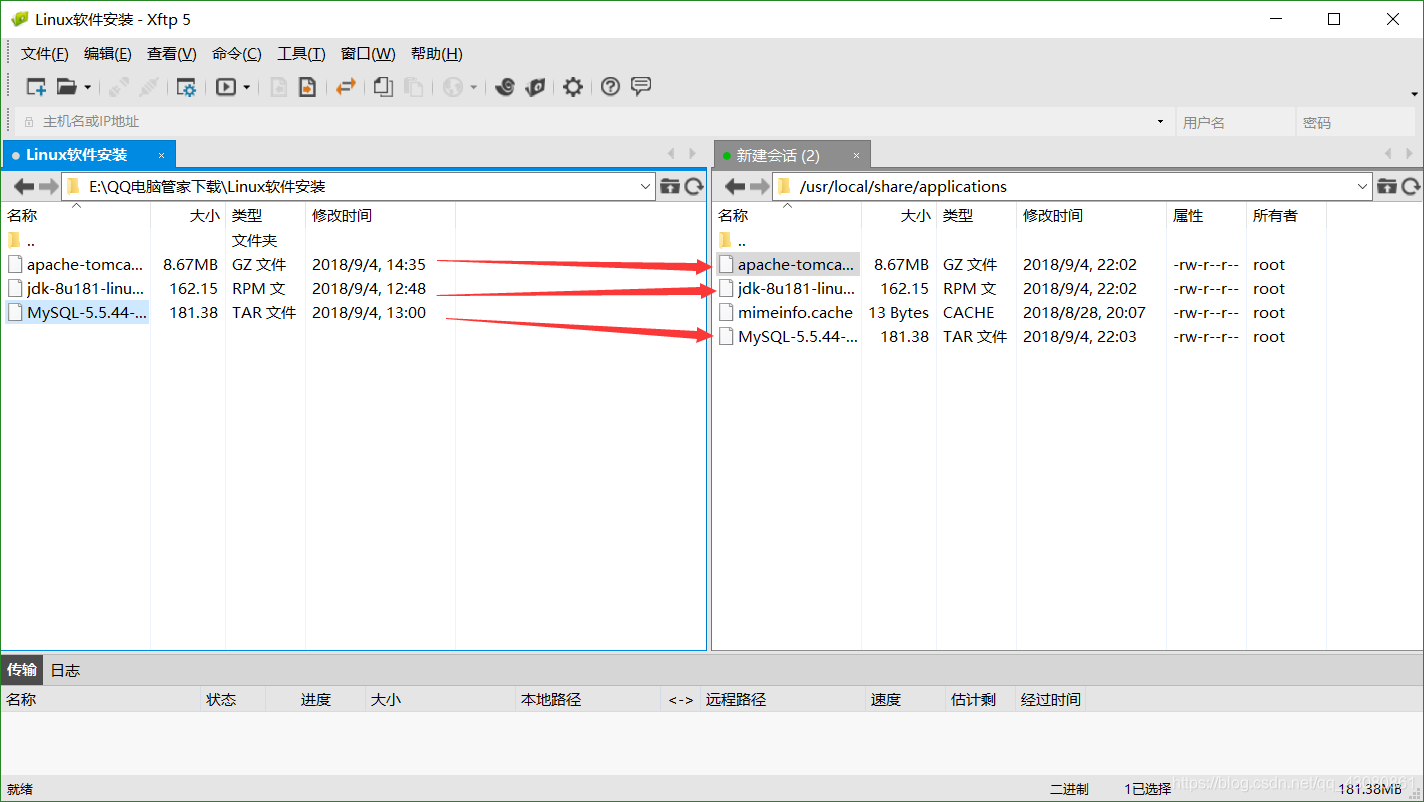Click the feedback speech bubble icon
Viewport: 1424px width, 802px height.
(x=641, y=86)
